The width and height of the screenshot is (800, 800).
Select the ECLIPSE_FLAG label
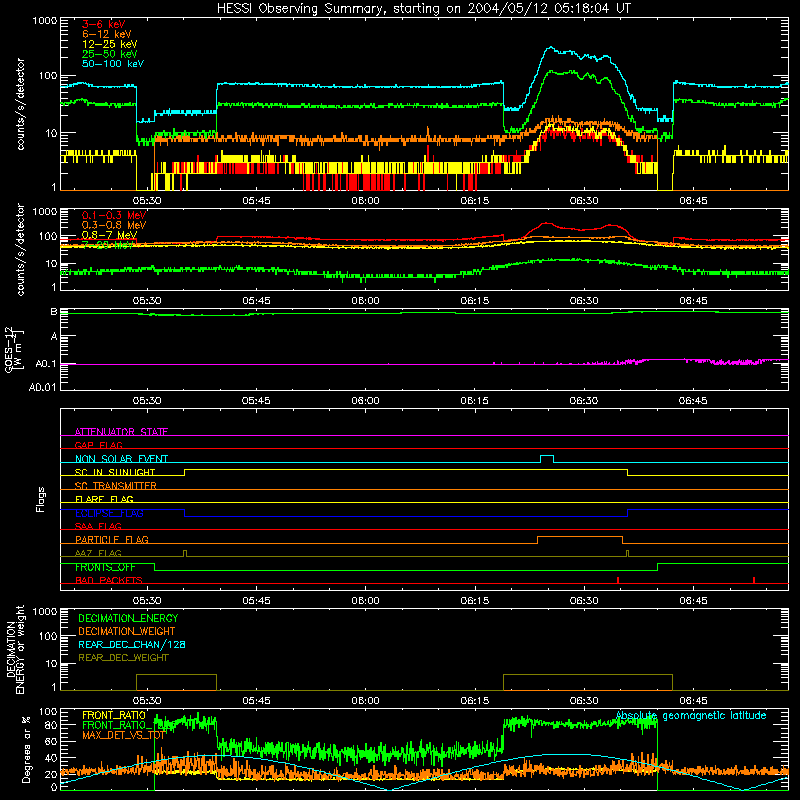point(109,513)
